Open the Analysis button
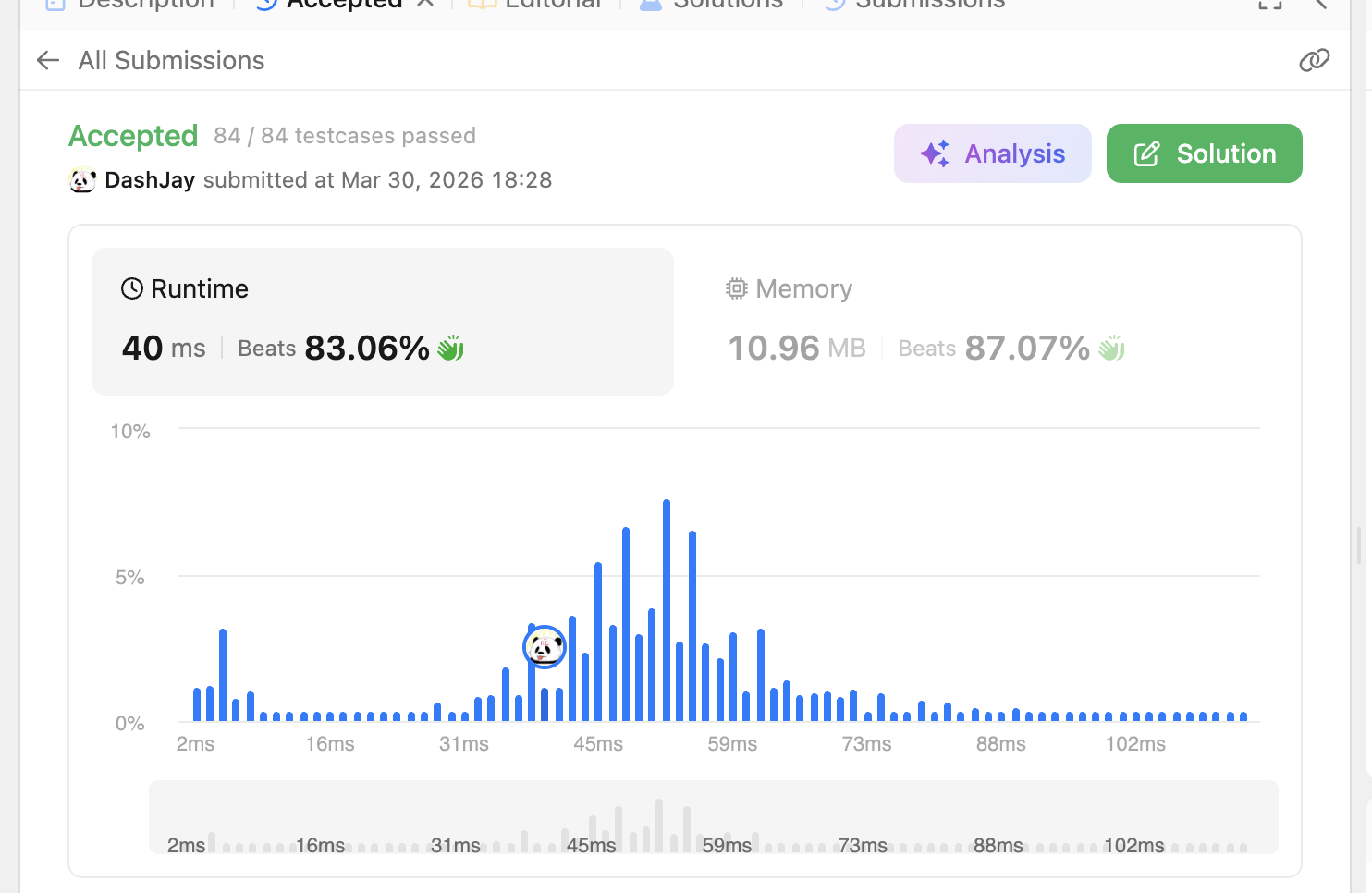1372x893 pixels. click(x=992, y=153)
